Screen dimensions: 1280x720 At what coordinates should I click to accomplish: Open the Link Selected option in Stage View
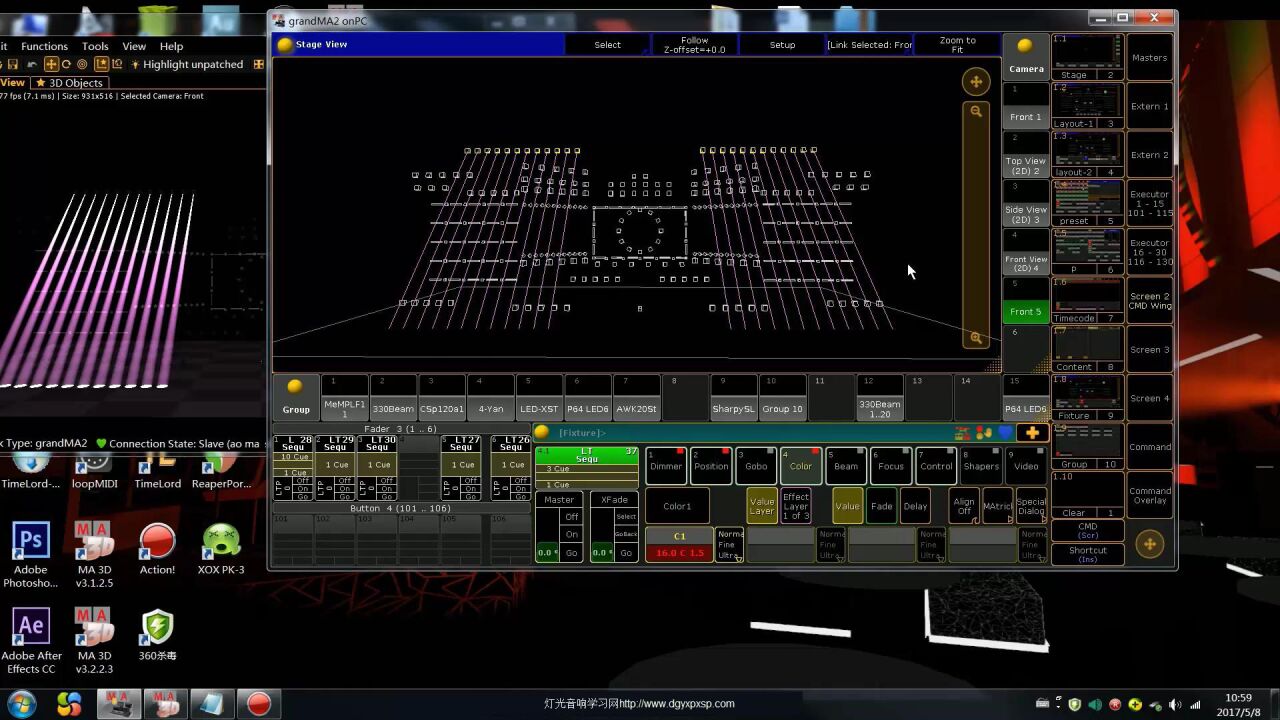click(869, 45)
